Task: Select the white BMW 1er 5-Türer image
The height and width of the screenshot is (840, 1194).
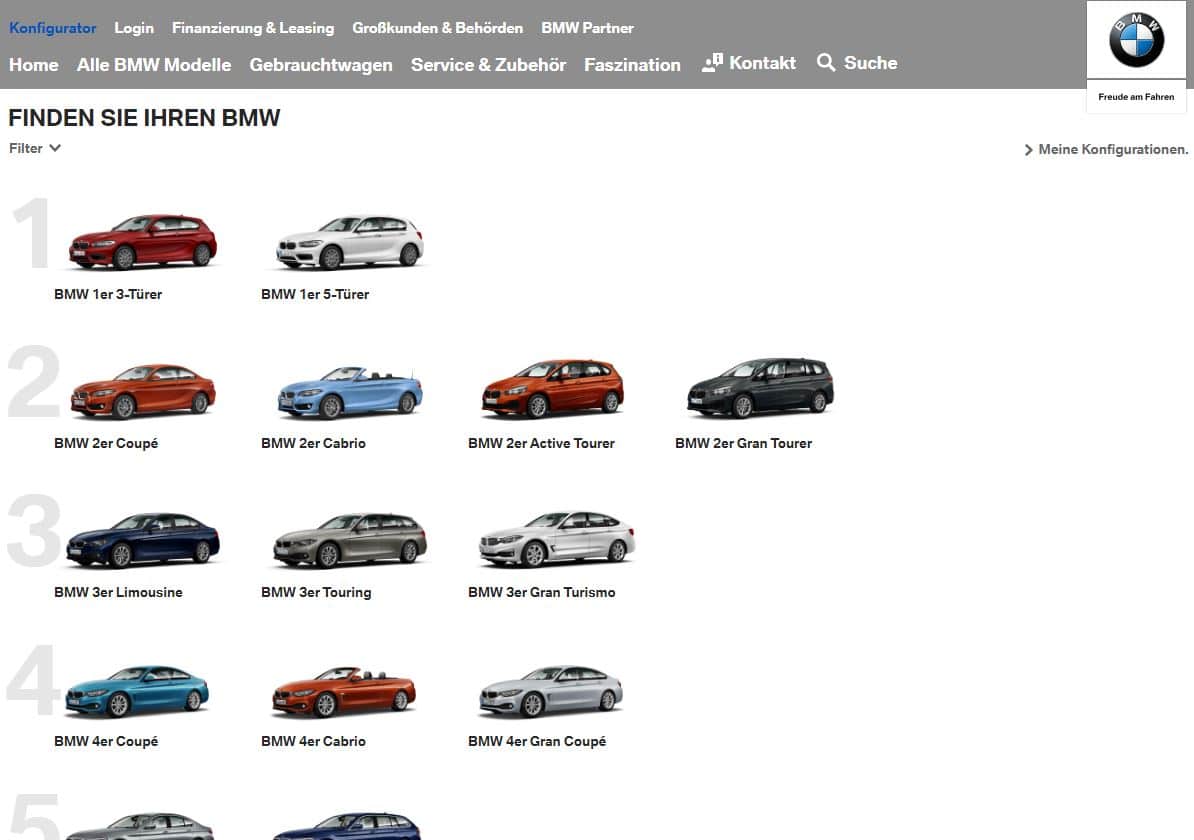Action: (350, 242)
